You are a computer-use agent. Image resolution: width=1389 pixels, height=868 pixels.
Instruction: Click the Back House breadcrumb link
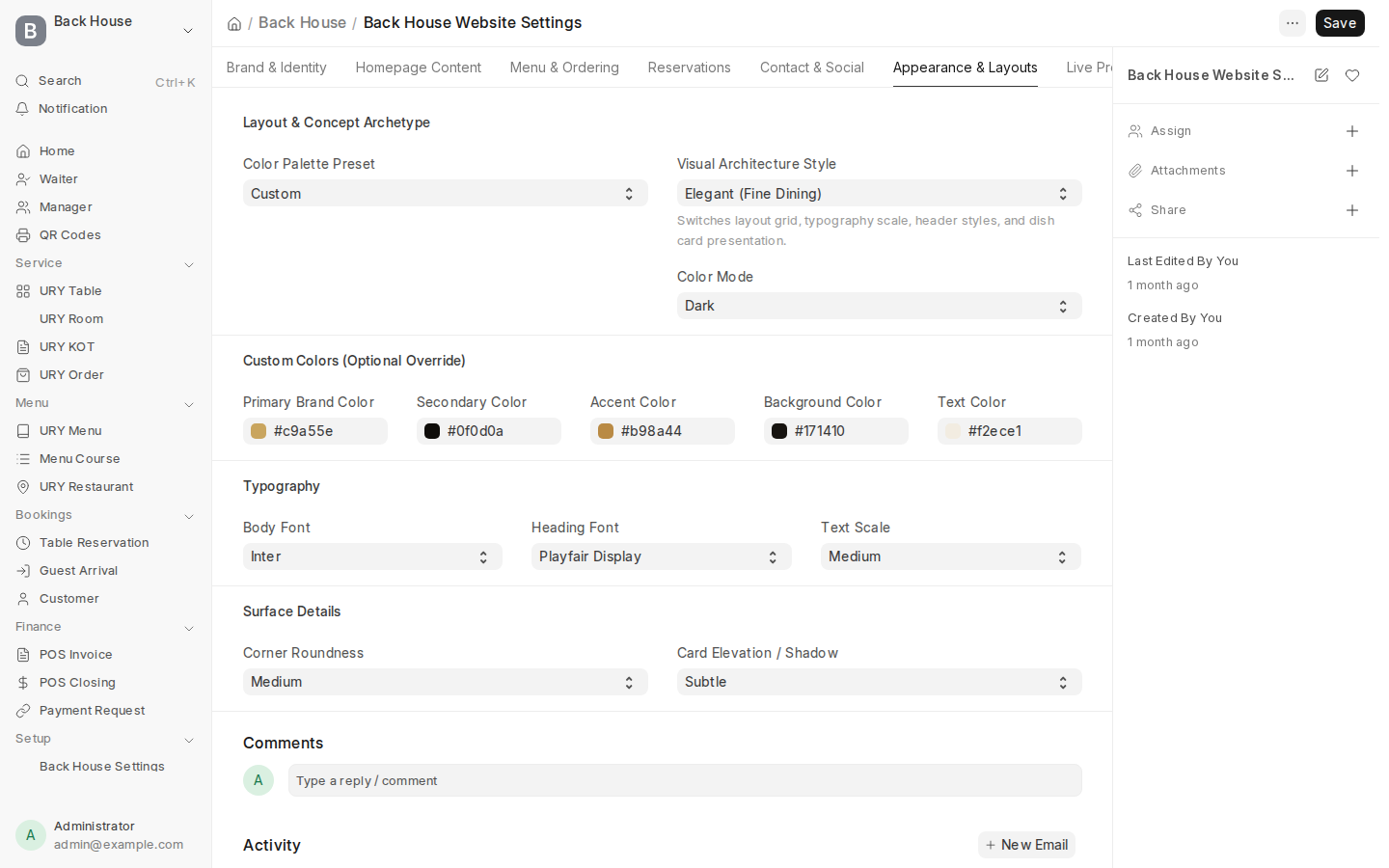(x=302, y=23)
